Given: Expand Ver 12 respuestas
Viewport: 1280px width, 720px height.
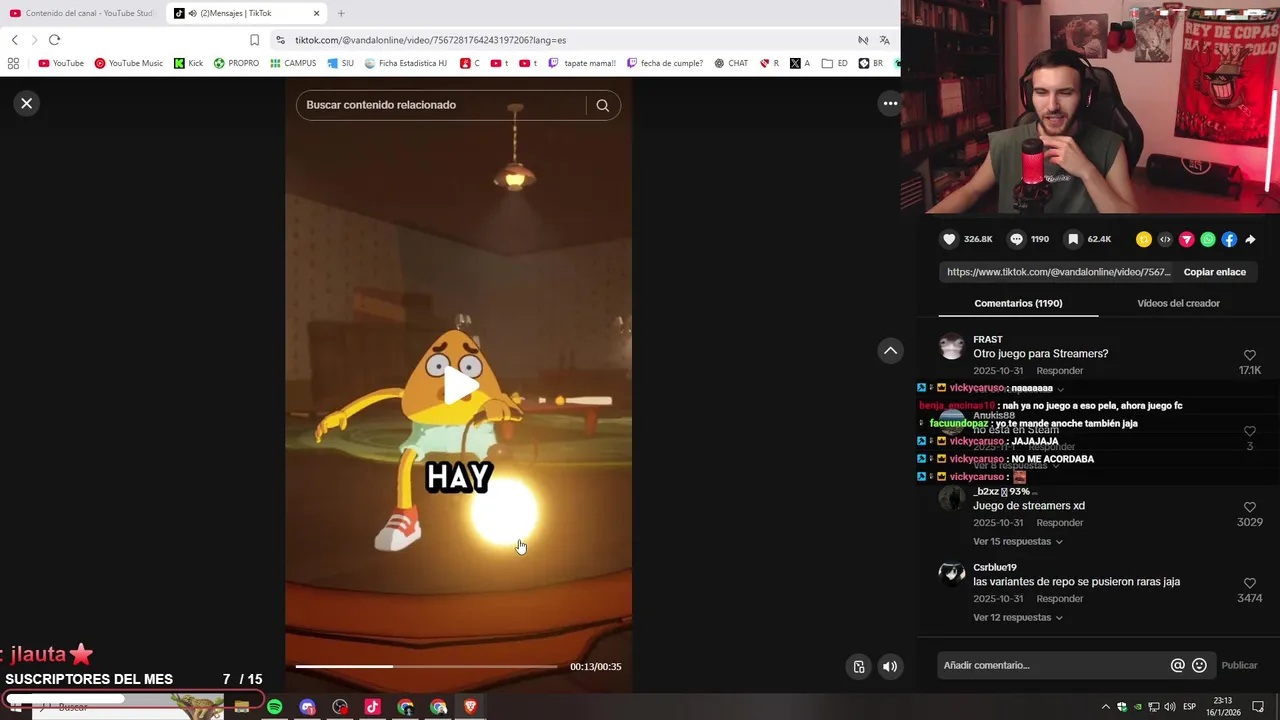Looking at the screenshot, I should tap(1017, 617).
